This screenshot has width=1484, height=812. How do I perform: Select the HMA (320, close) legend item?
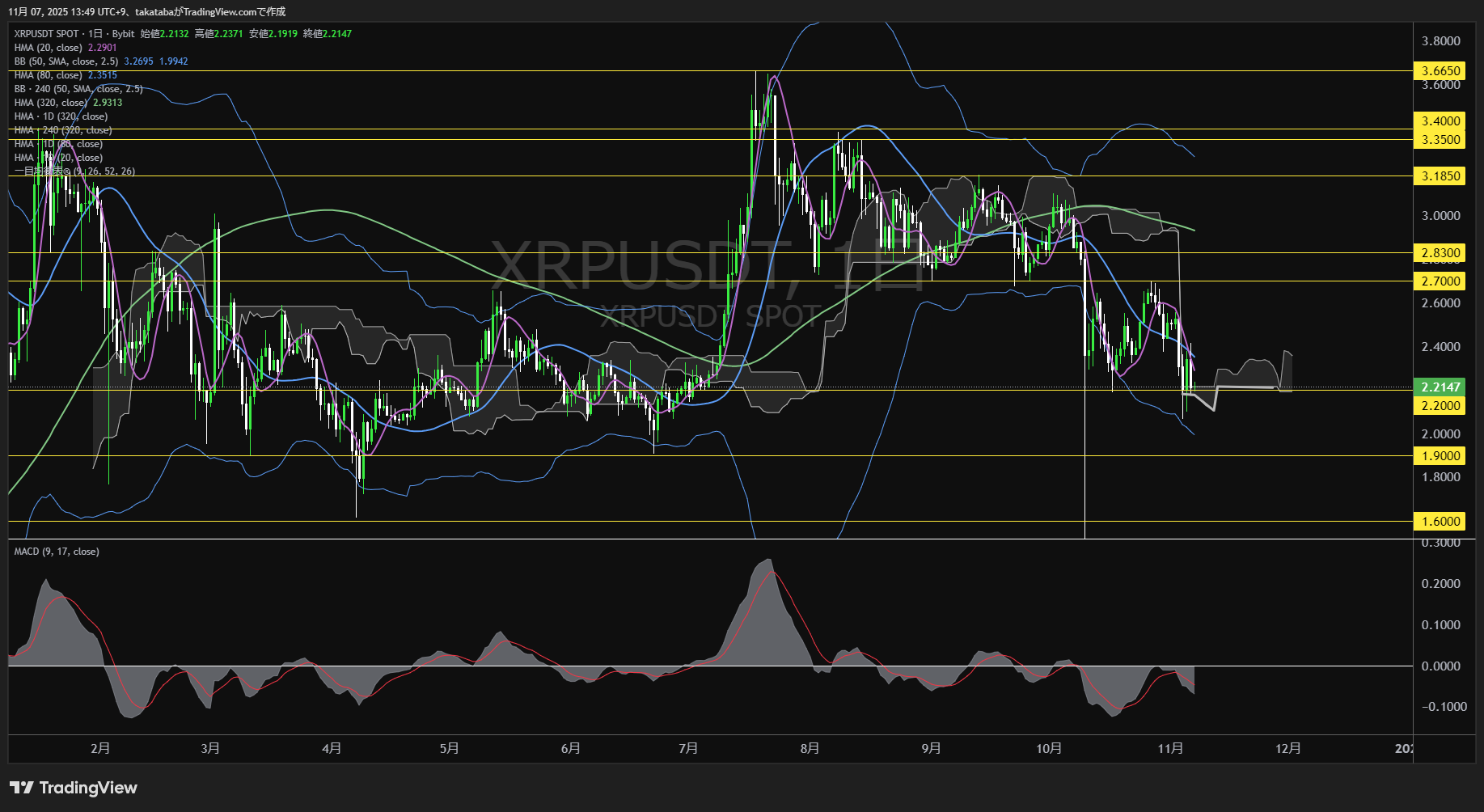click(x=50, y=102)
